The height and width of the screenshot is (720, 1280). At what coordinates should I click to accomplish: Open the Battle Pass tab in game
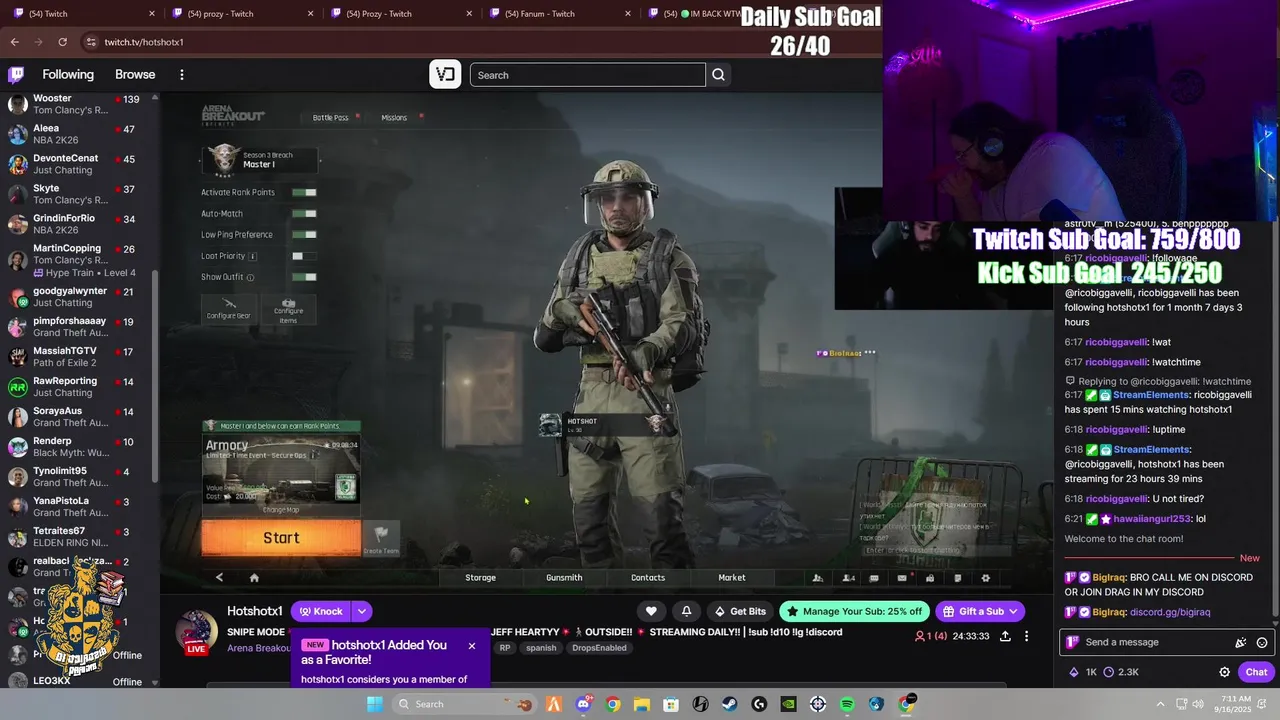tap(331, 118)
